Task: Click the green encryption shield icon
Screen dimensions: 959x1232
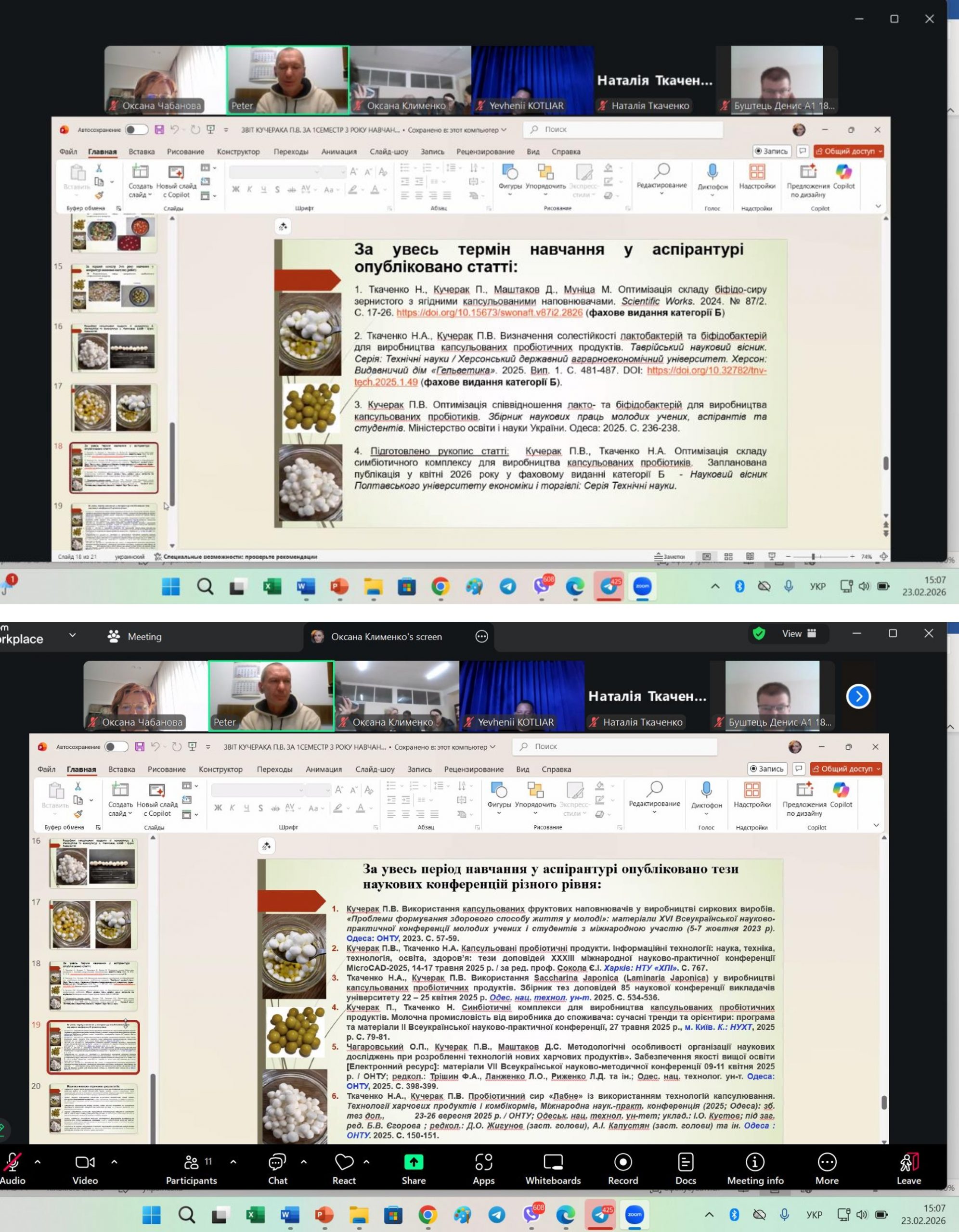Action: [x=759, y=634]
